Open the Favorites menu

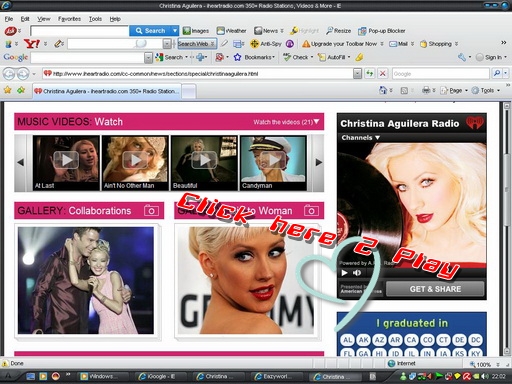tap(69, 19)
